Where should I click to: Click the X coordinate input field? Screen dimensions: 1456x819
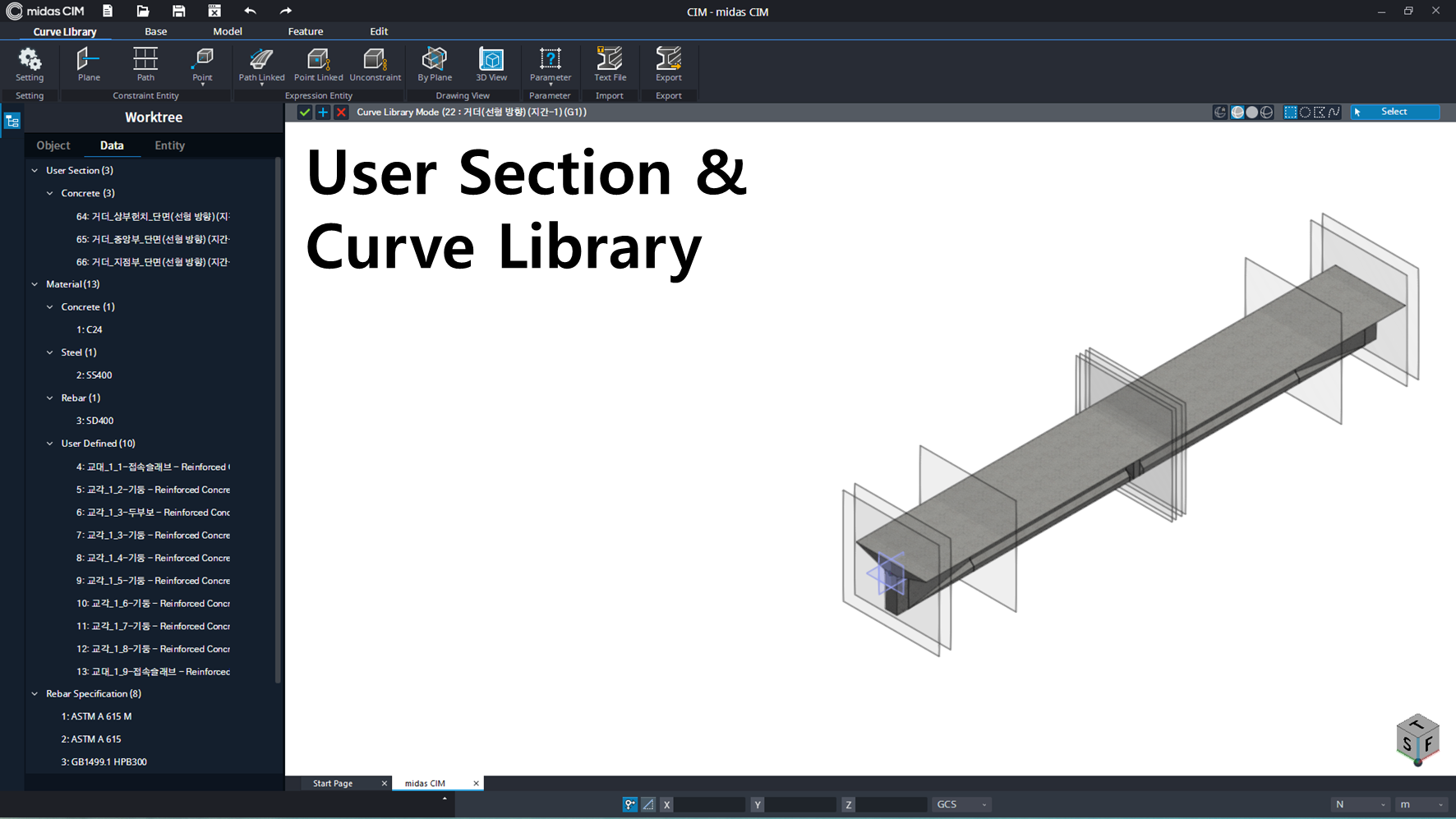(710, 804)
